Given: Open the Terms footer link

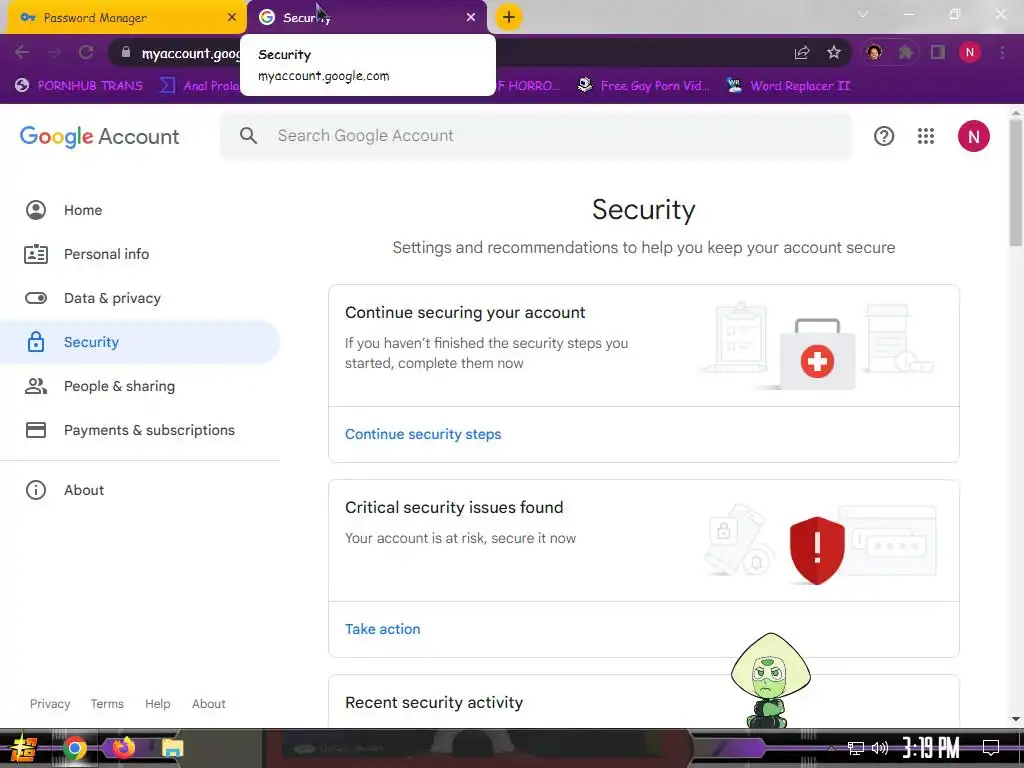Looking at the screenshot, I should (107, 704).
